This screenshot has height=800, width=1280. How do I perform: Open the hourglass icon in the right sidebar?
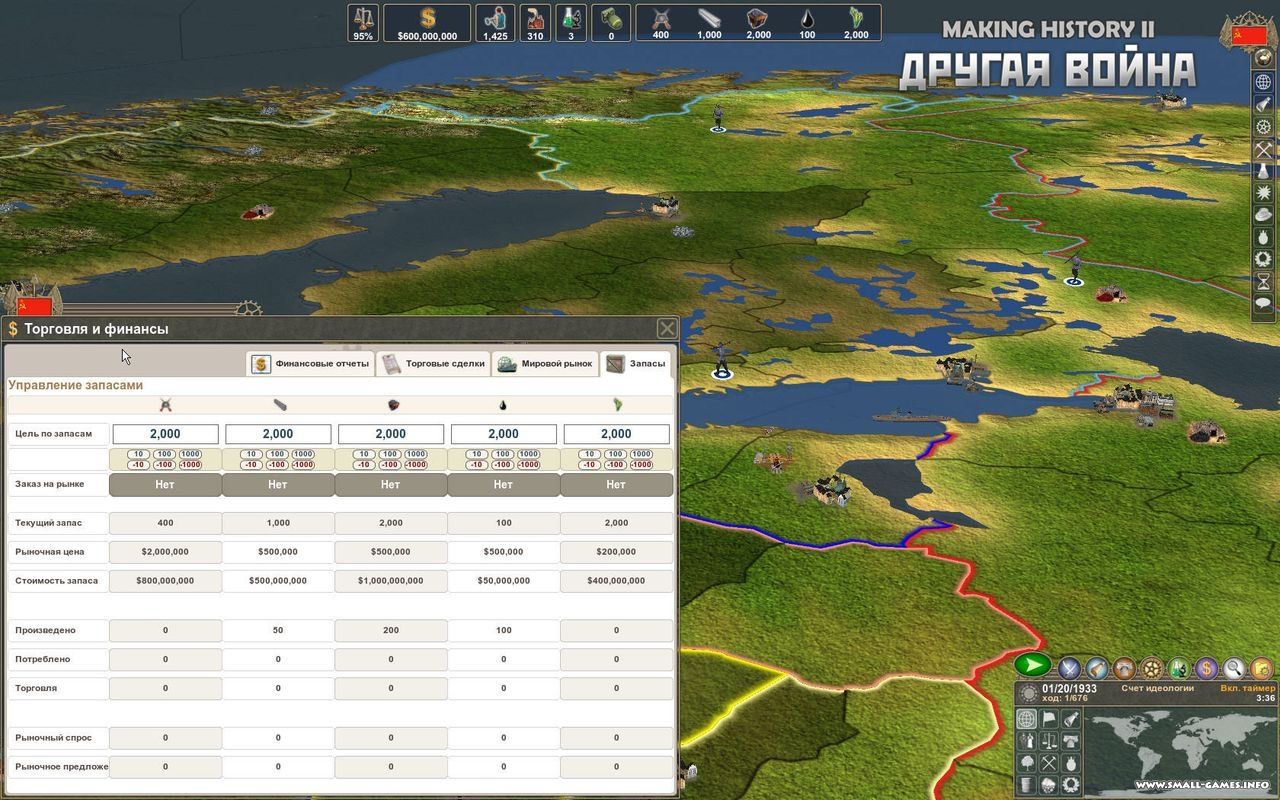click(1263, 280)
